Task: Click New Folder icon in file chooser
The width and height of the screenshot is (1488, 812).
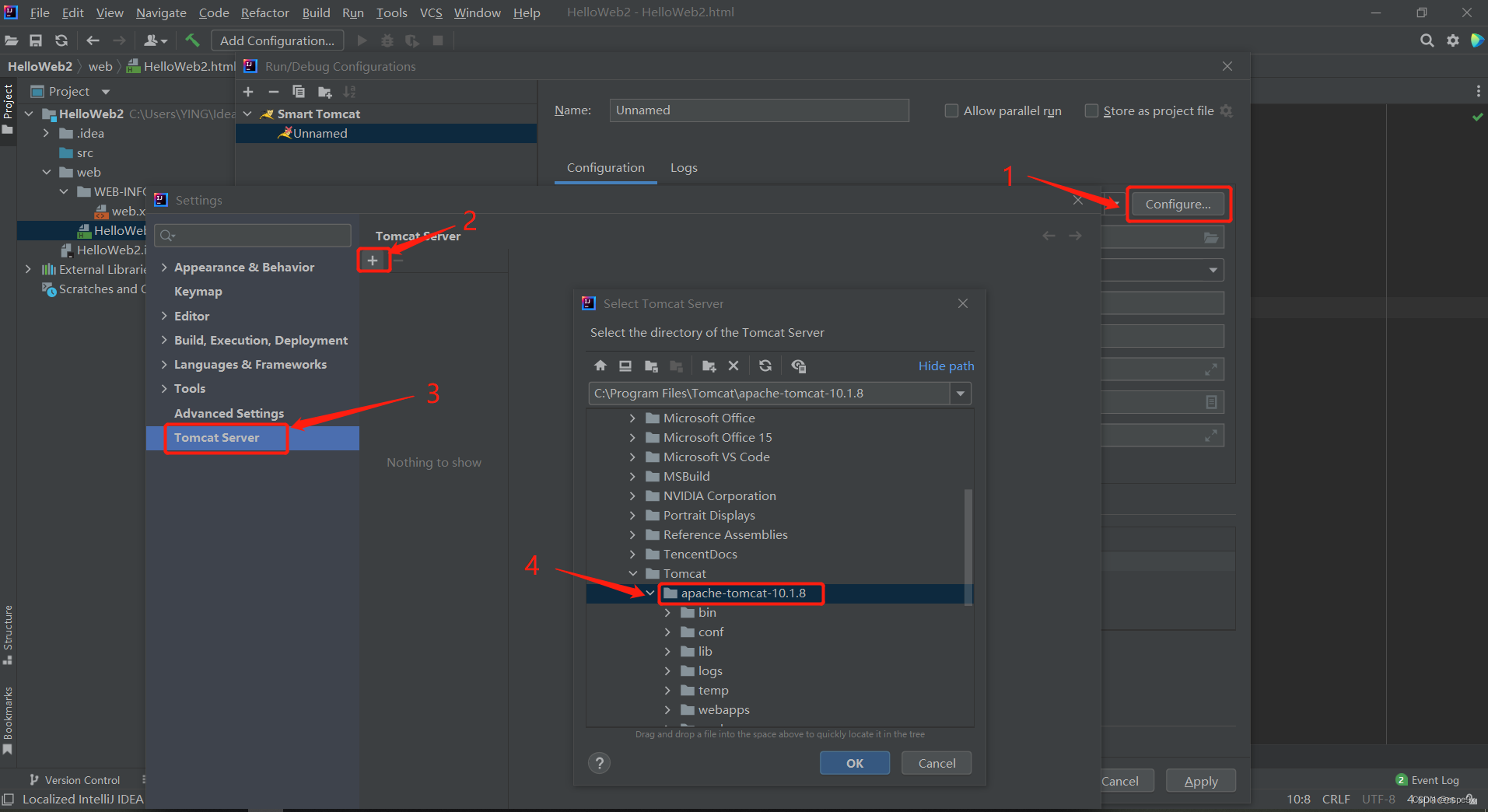Action: pyautogui.click(x=709, y=366)
